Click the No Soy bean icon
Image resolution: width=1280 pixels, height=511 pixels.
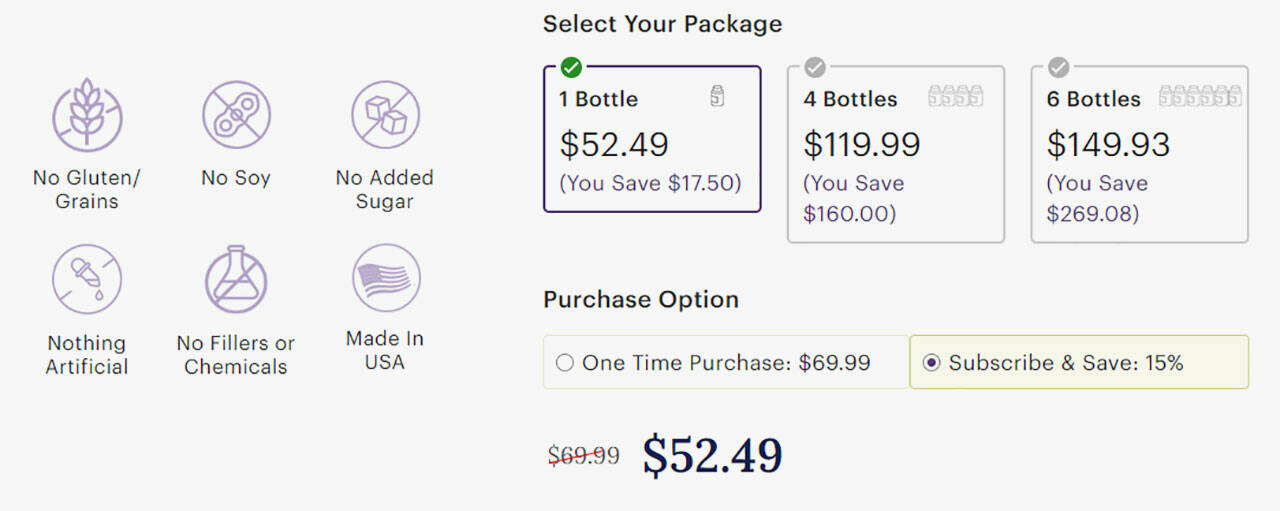click(236, 116)
